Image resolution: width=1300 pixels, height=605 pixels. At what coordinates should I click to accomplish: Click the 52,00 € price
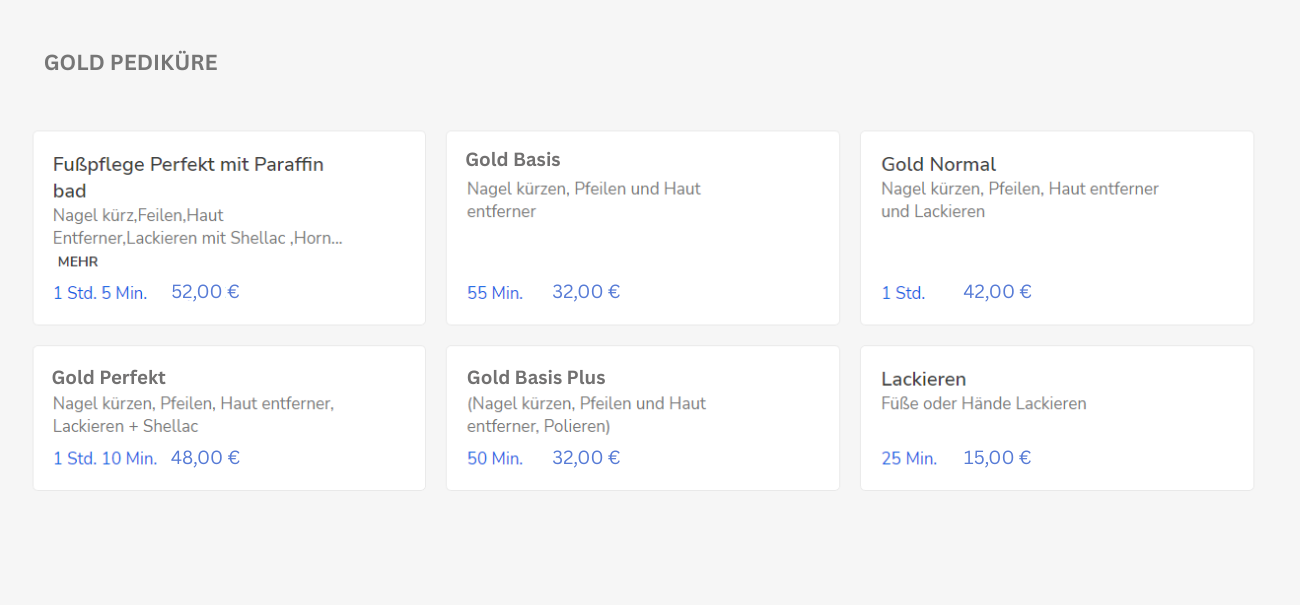pos(205,292)
